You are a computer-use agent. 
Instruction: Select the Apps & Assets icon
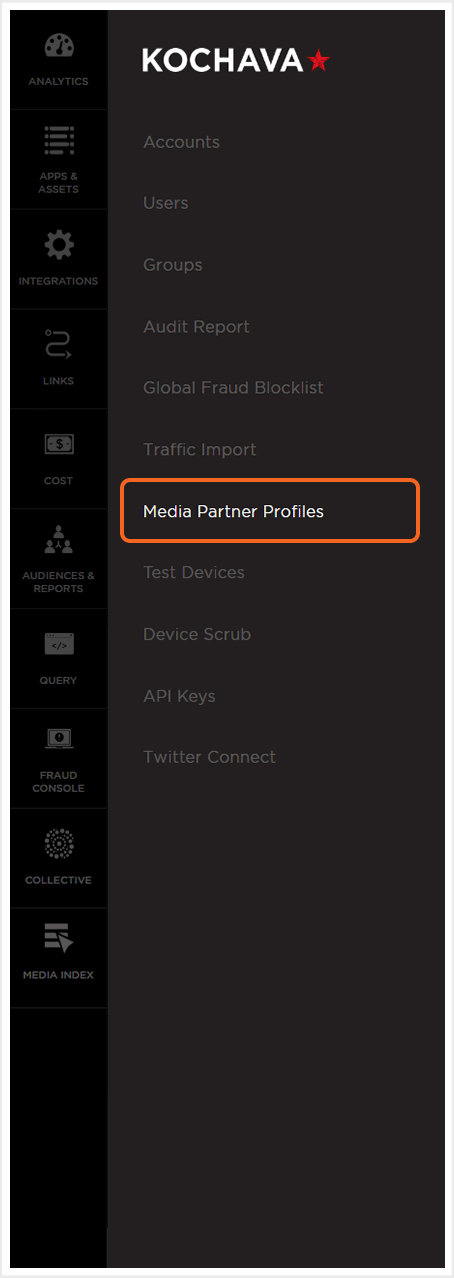[58, 142]
